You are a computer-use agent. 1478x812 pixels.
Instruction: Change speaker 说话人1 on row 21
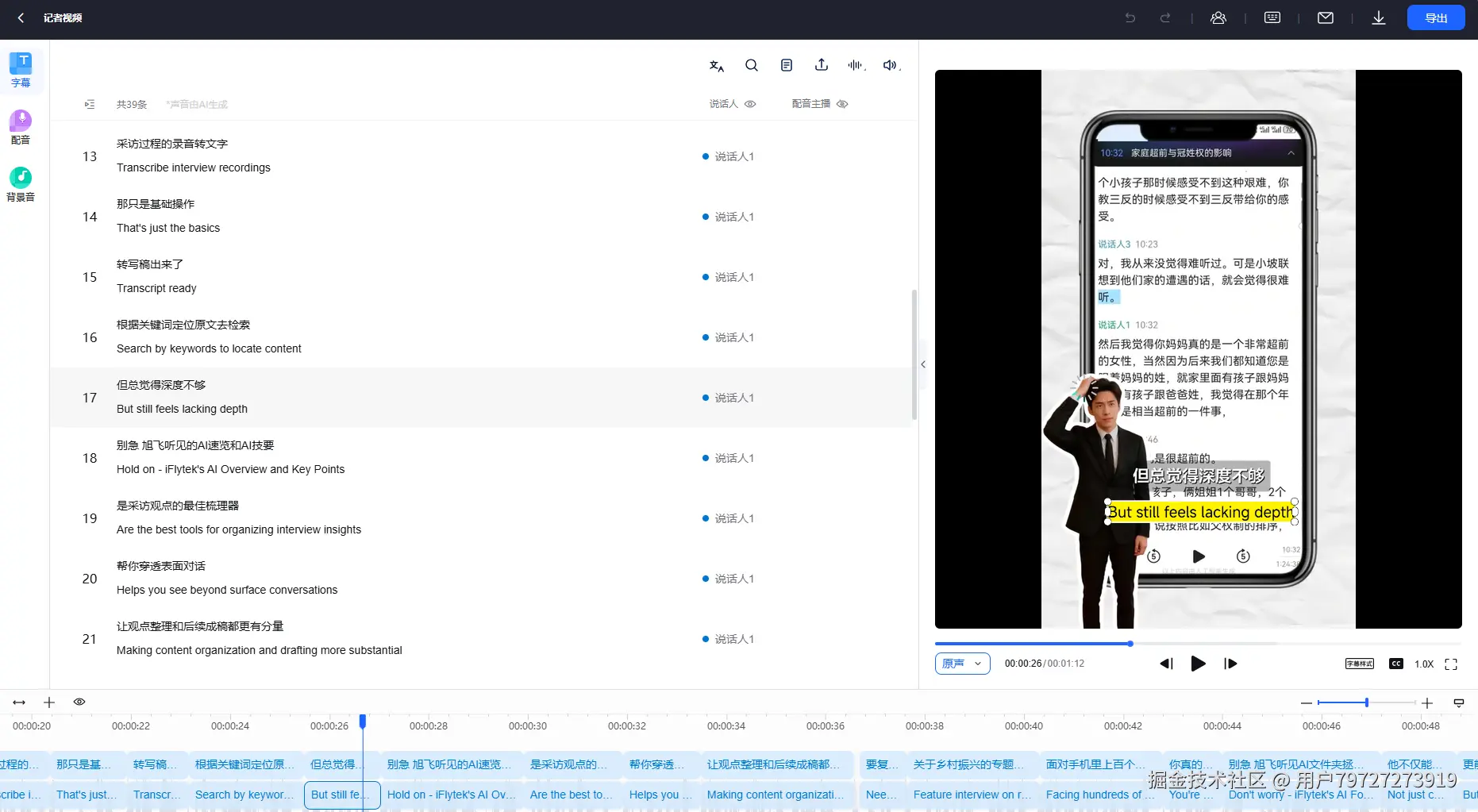point(729,639)
